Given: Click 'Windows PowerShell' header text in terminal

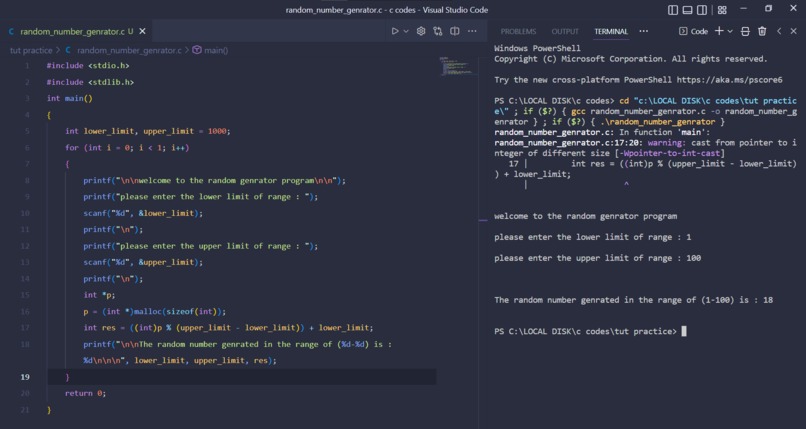Looking at the screenshot, I should click(x=537, y=48).
